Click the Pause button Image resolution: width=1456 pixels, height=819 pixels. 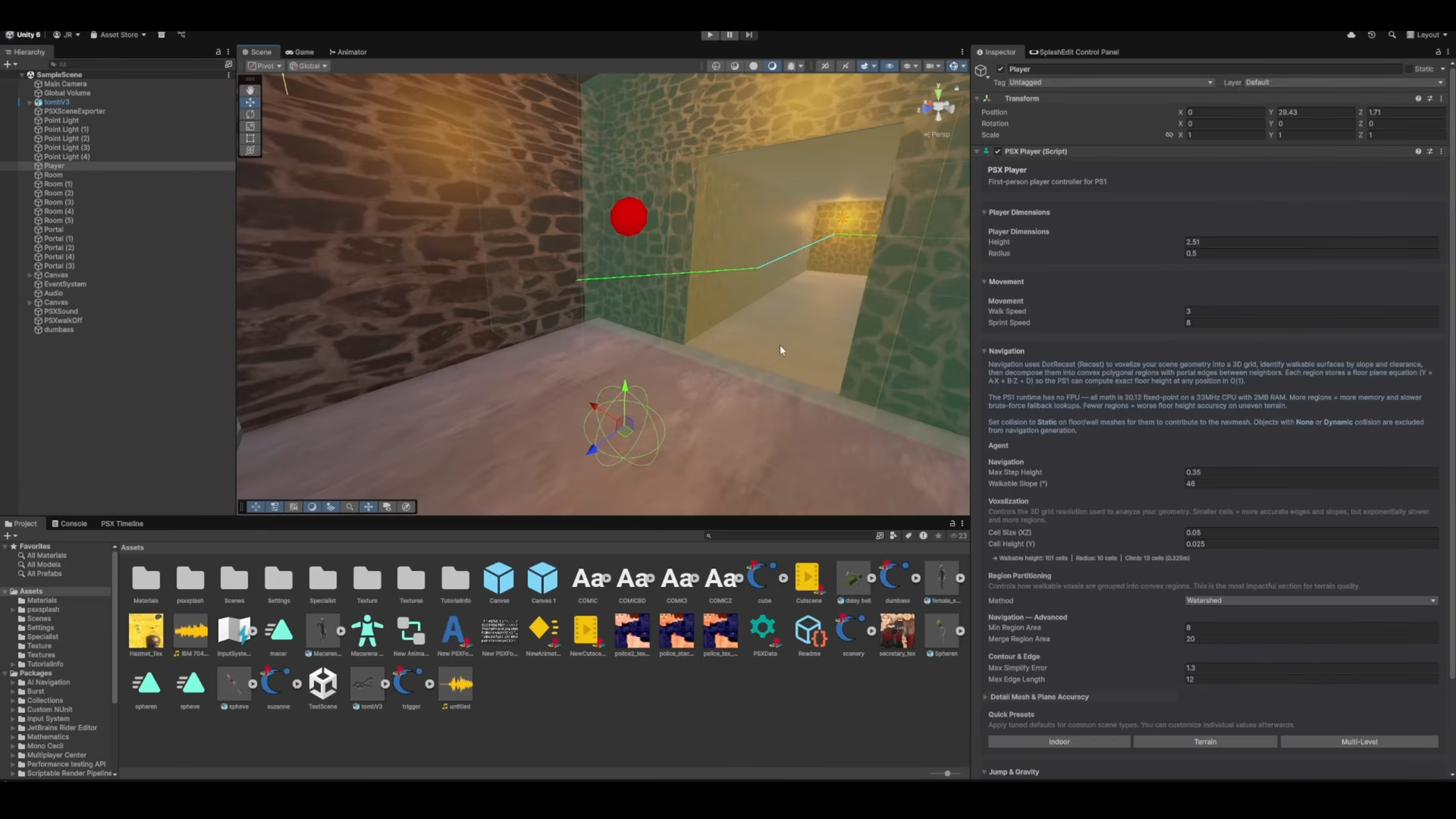click(730, 35)
